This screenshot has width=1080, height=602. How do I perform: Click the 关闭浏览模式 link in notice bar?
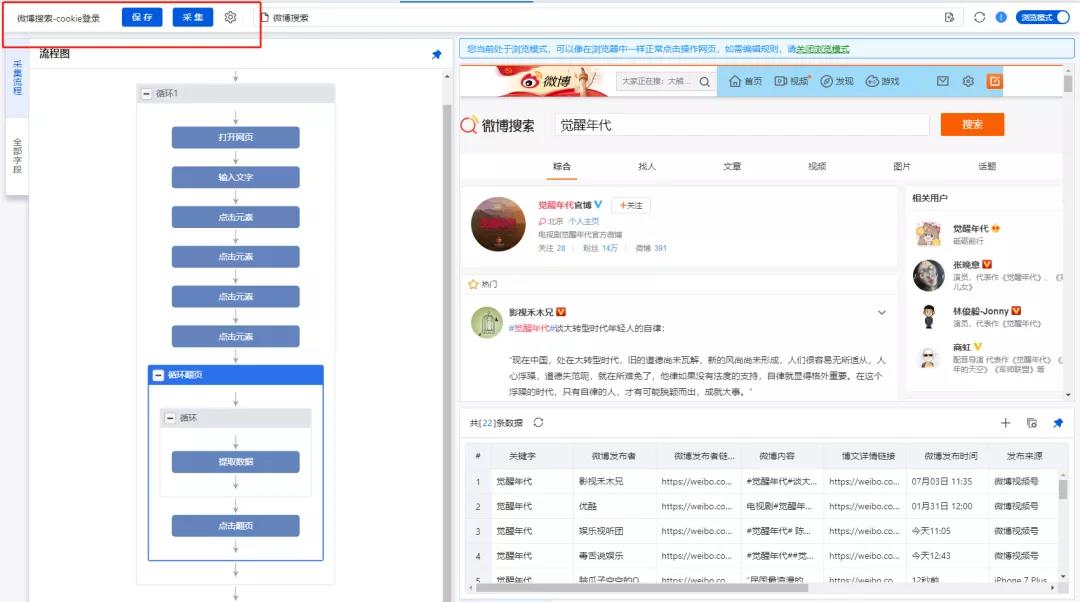click(x=822, y=49)
